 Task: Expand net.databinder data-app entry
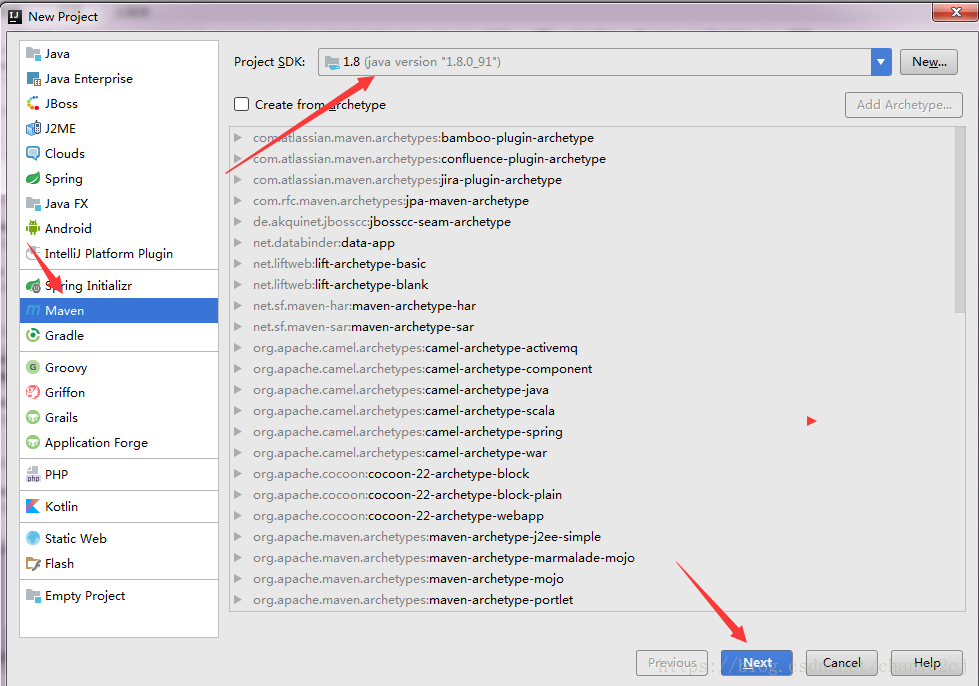click(x=238, y=243)
